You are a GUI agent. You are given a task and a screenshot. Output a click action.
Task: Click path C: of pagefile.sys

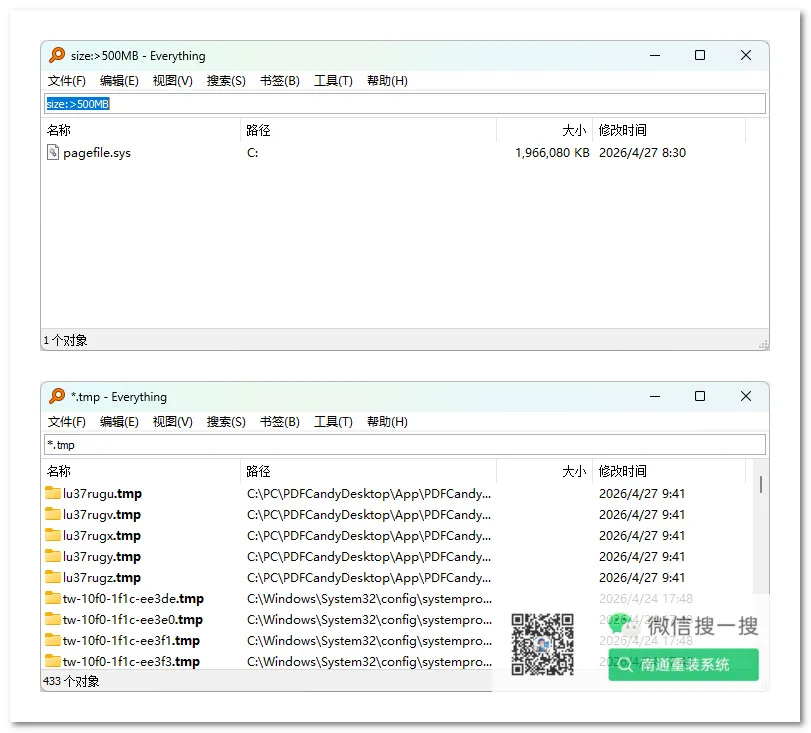[252, 153]
